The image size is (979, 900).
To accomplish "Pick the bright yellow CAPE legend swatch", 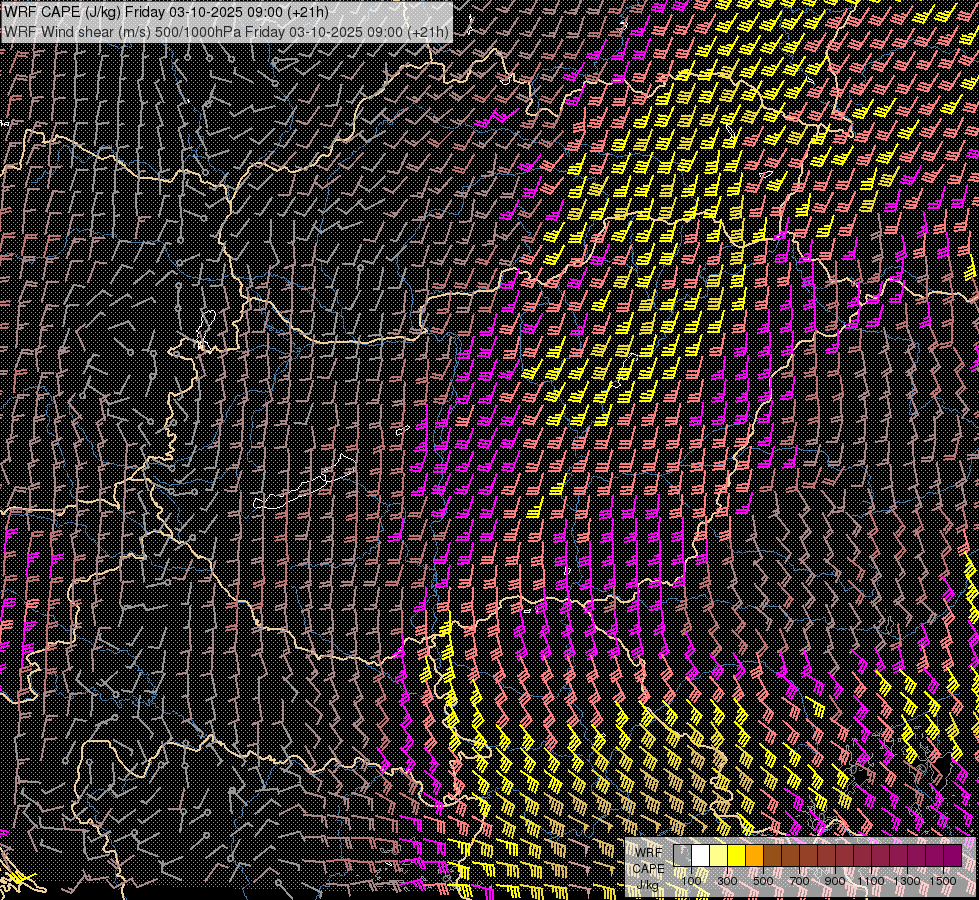I will point(737,856).
